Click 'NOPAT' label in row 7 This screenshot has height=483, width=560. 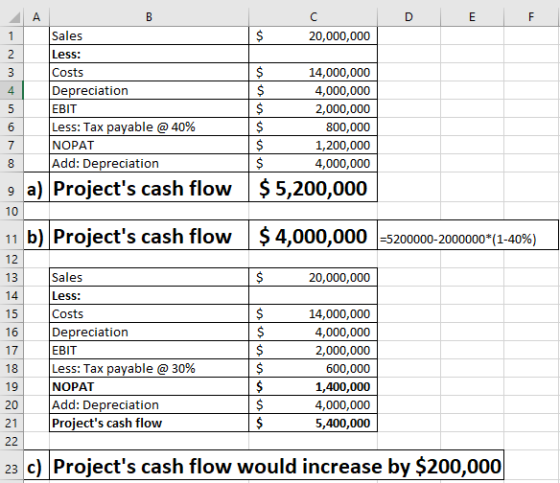(x=149, y=145)
